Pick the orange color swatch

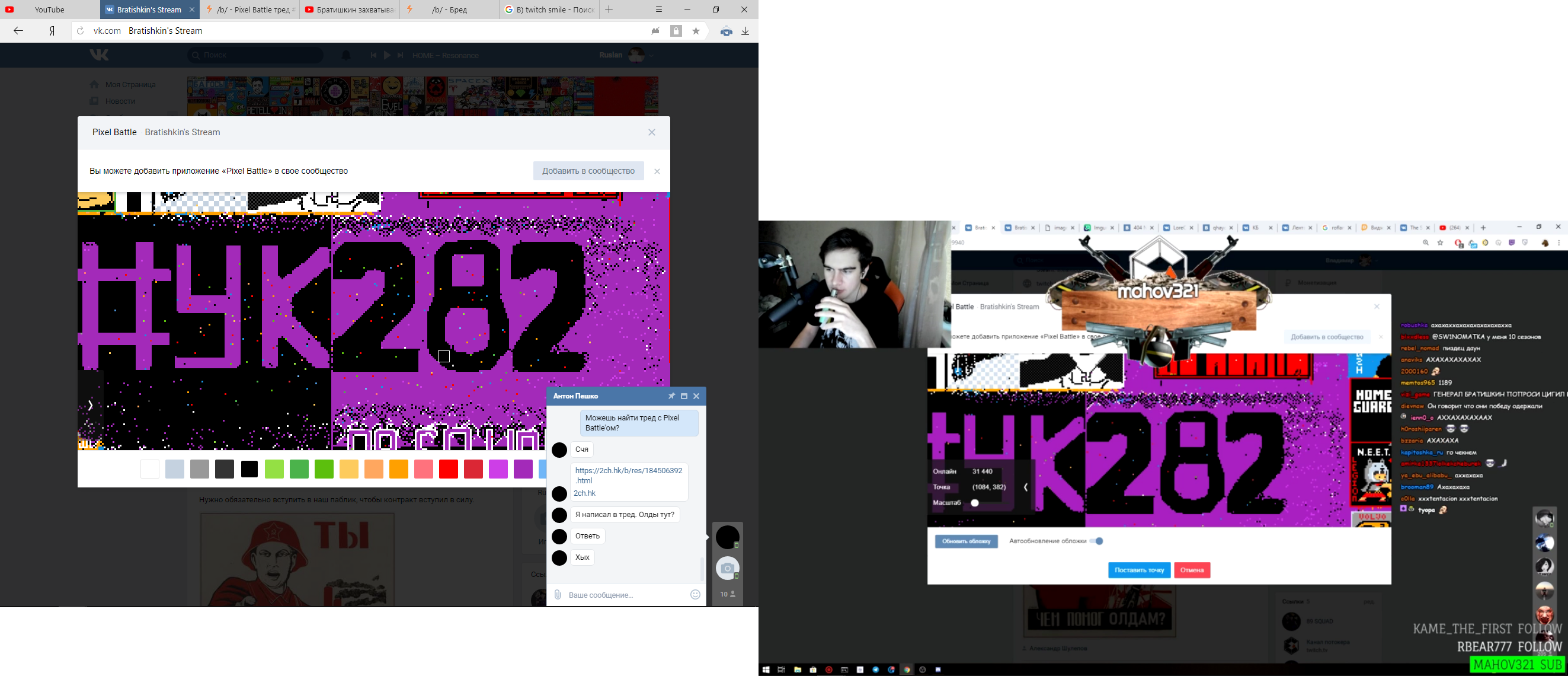pyautogui.click(x=399, y=469)
